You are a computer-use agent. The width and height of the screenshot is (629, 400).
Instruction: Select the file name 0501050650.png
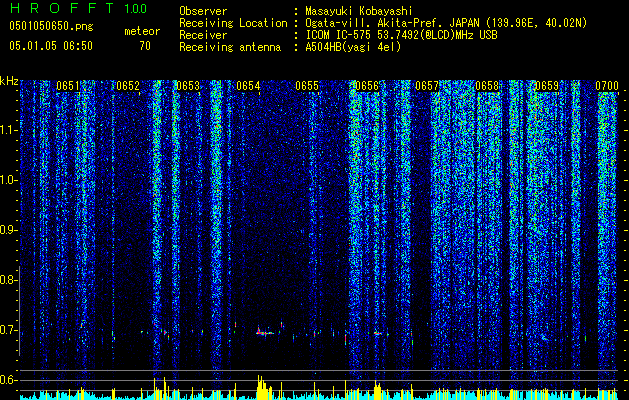51,26
